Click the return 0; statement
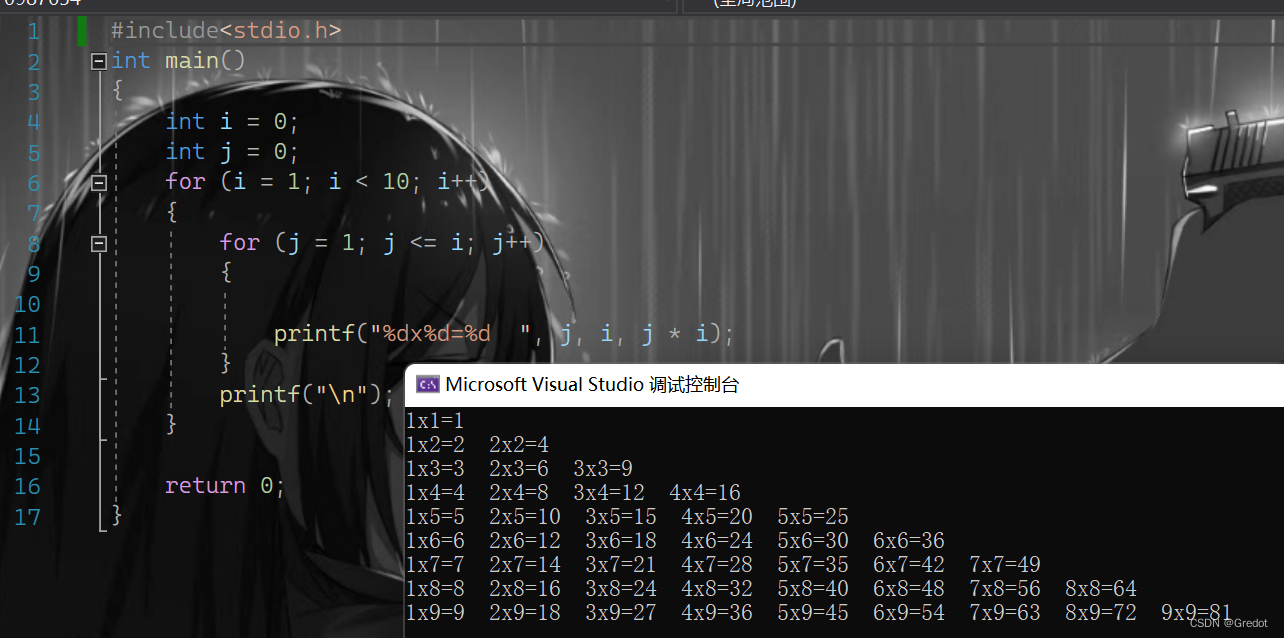 pos(225,486)
